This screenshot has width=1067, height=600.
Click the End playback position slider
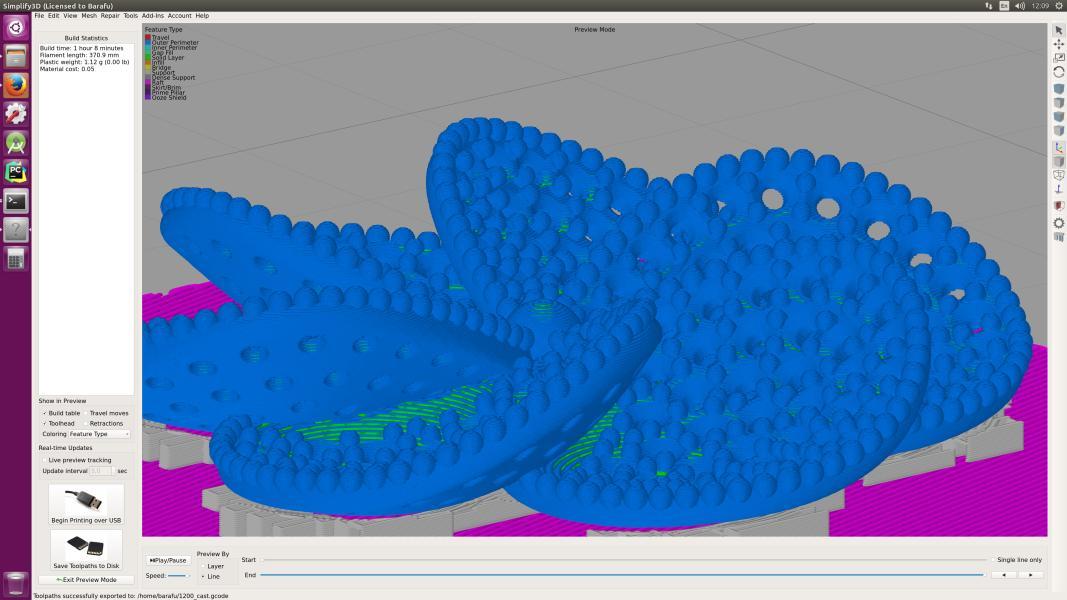(620, 575)
